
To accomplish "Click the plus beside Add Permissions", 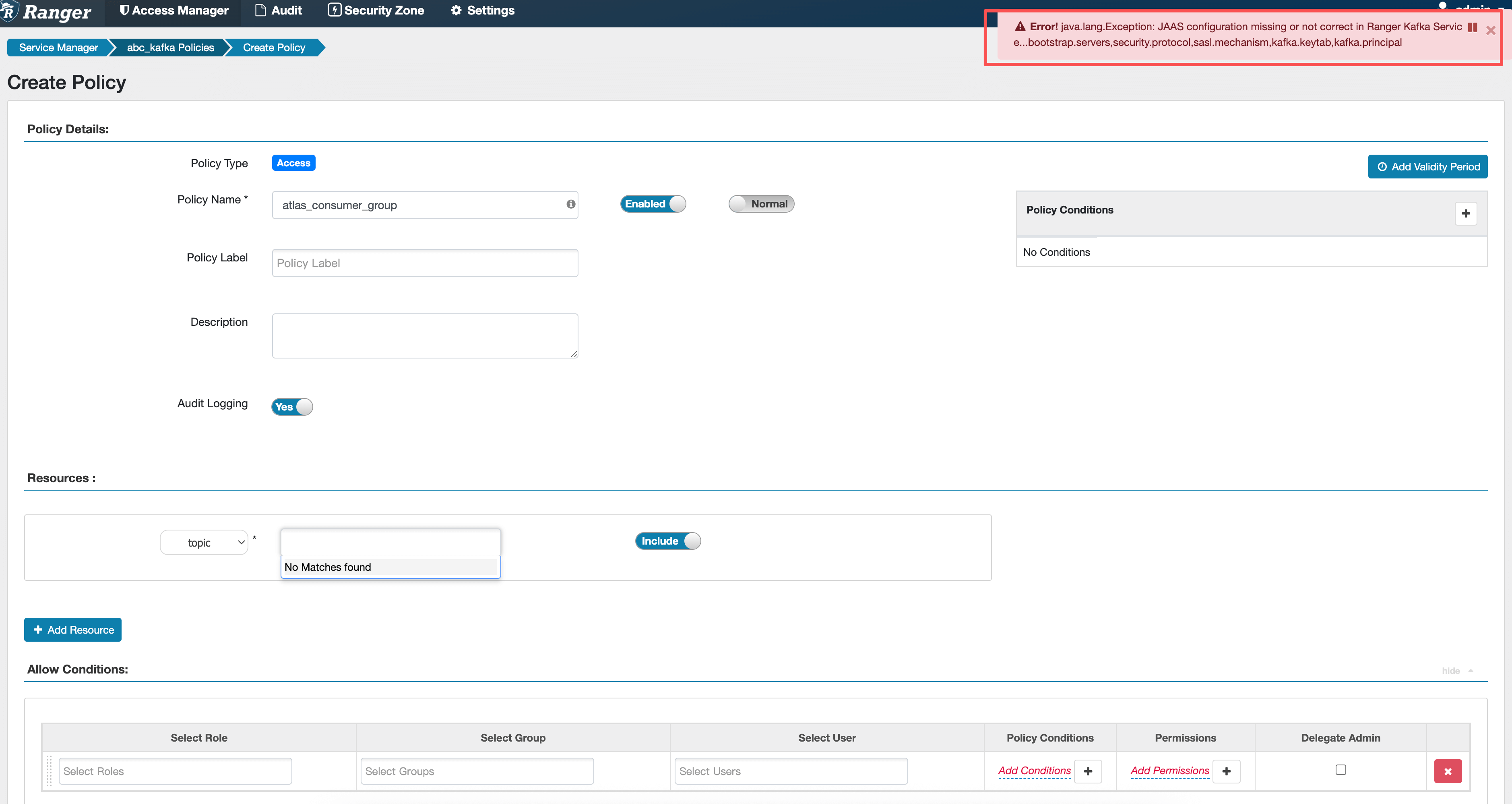I will [1226, 771].
